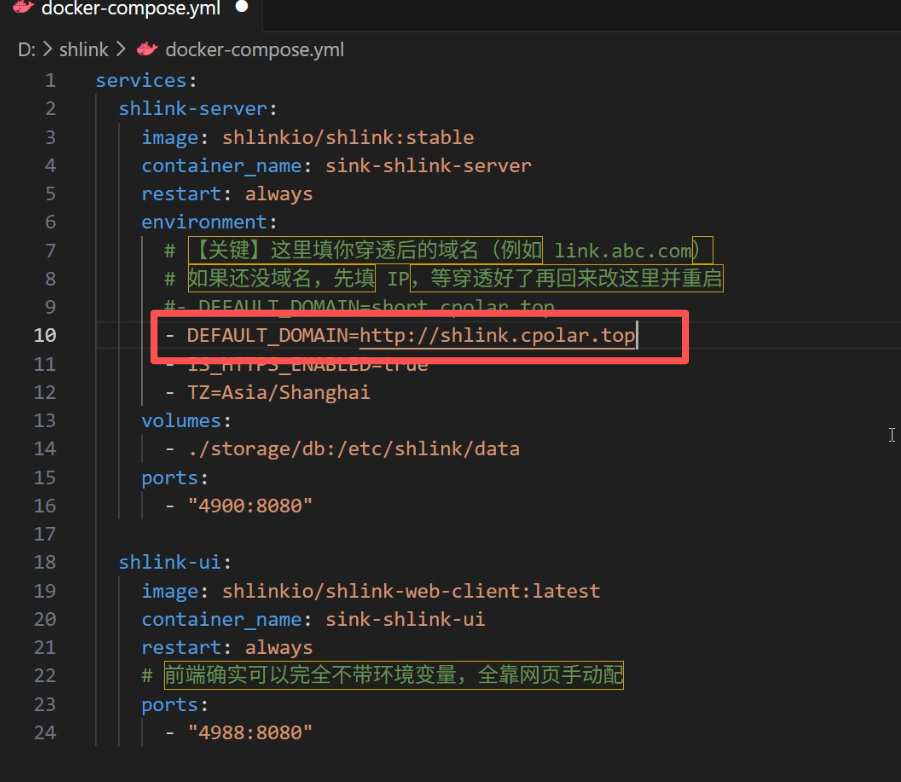Click line number 1 in the gutter
This screenshot has width=901, height=782.
coord(50,80)
